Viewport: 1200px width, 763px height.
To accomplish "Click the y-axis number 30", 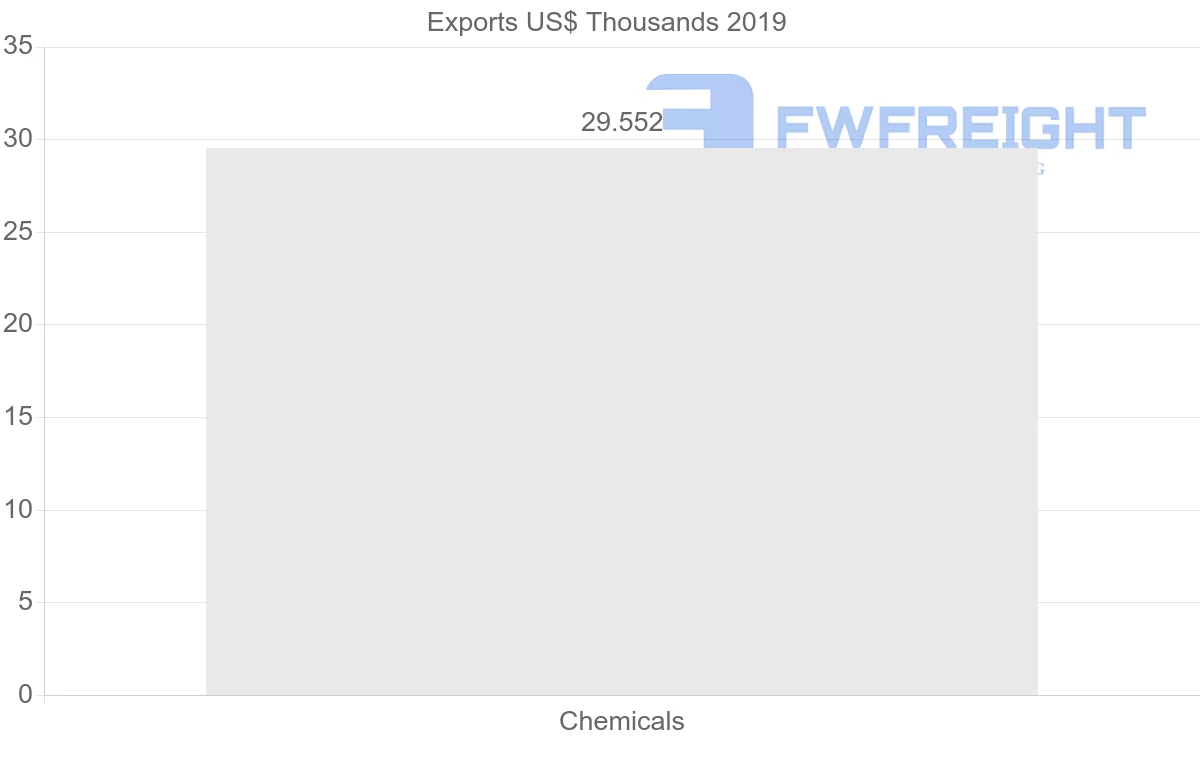I will (x=19, y=139).
